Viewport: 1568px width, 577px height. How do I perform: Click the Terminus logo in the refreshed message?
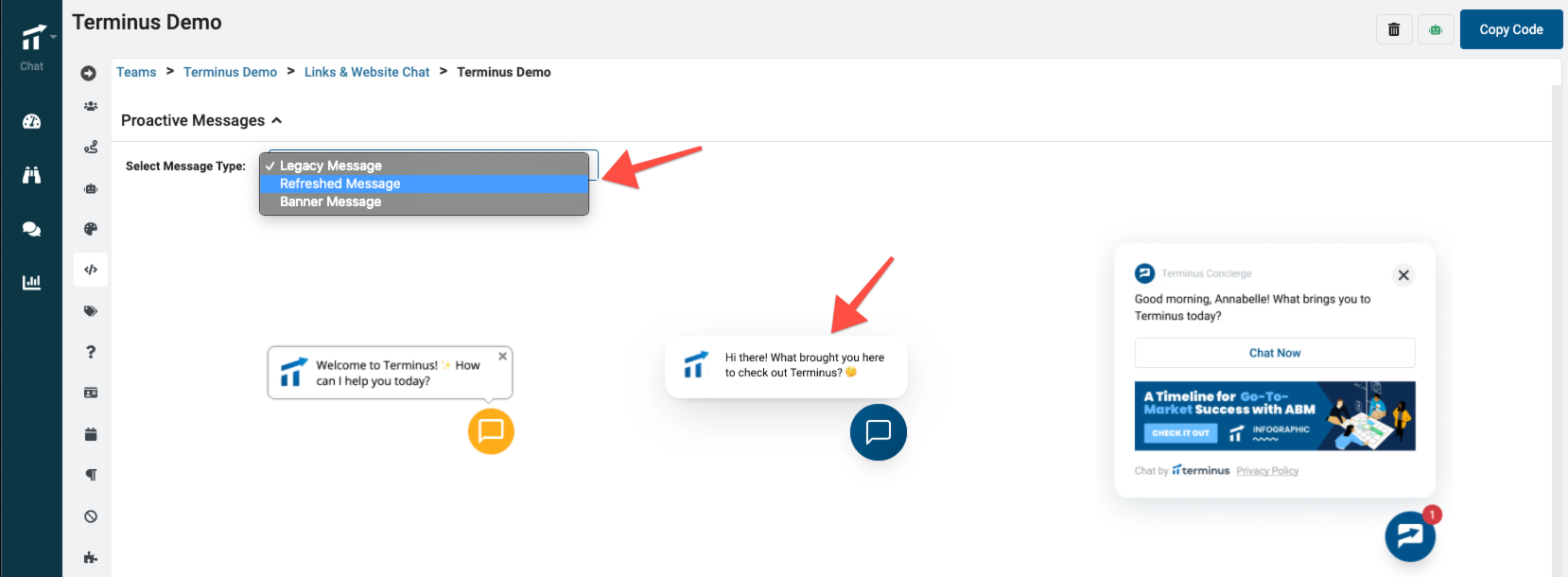click(x=696, y=364)
